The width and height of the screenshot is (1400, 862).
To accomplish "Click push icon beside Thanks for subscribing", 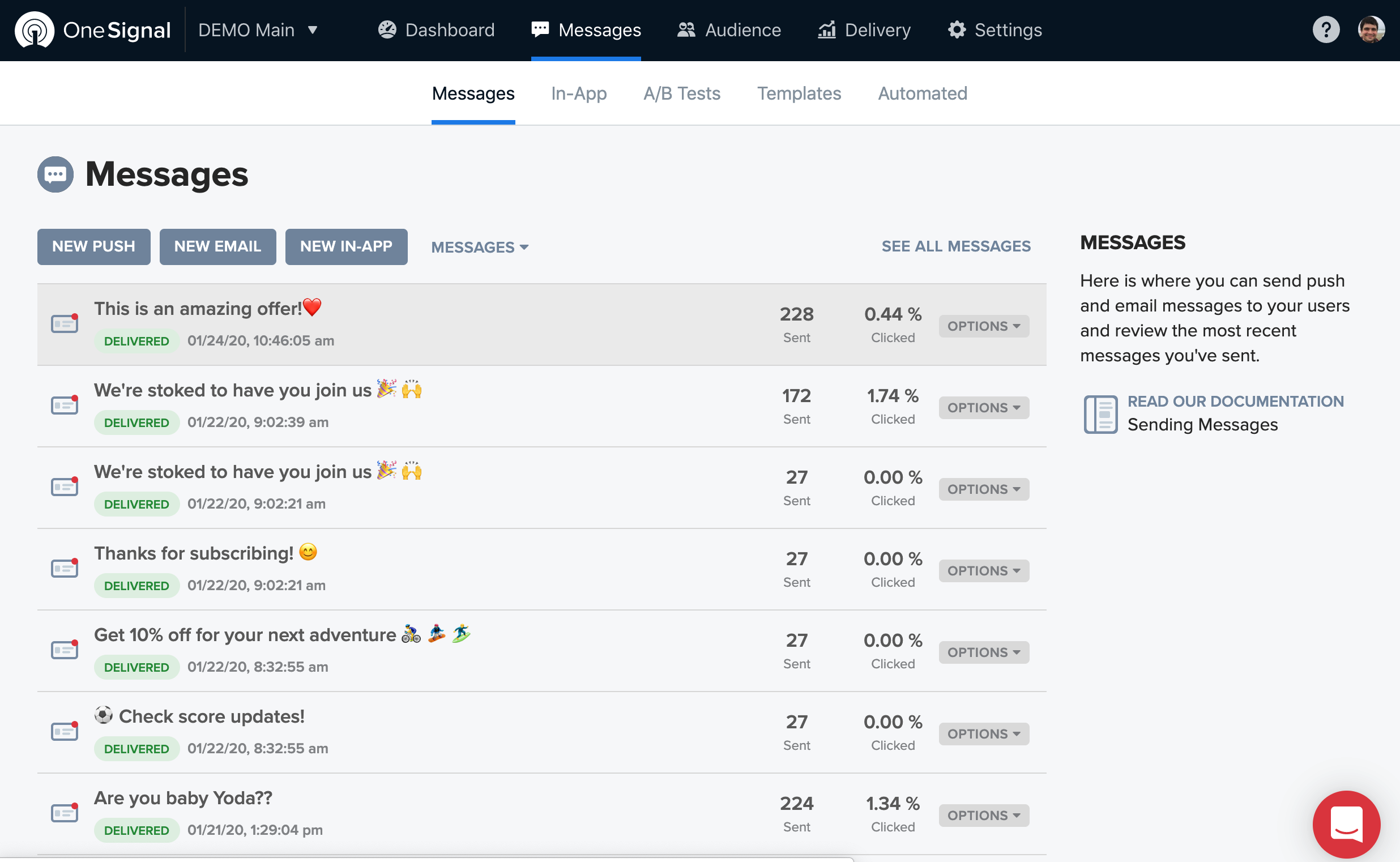I will (x=65, y=569).
